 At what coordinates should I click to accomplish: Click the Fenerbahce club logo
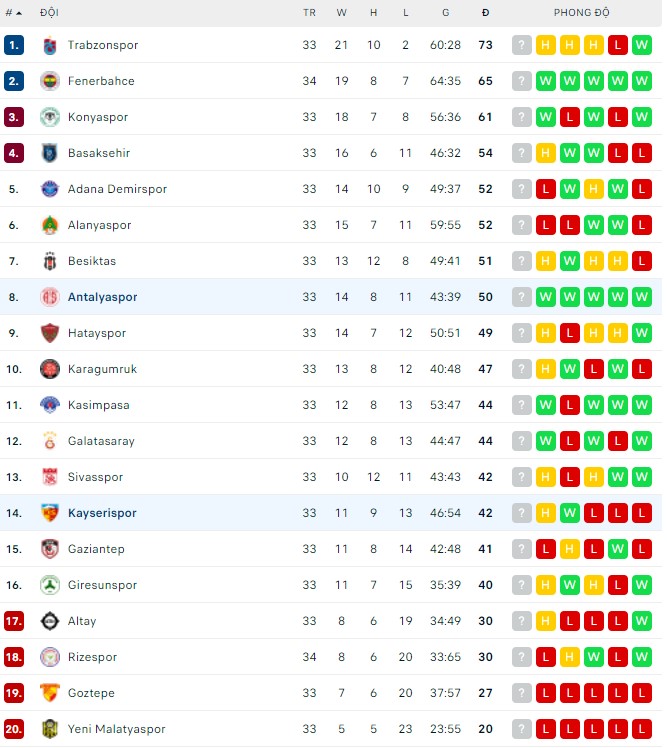tap(50, 81)
